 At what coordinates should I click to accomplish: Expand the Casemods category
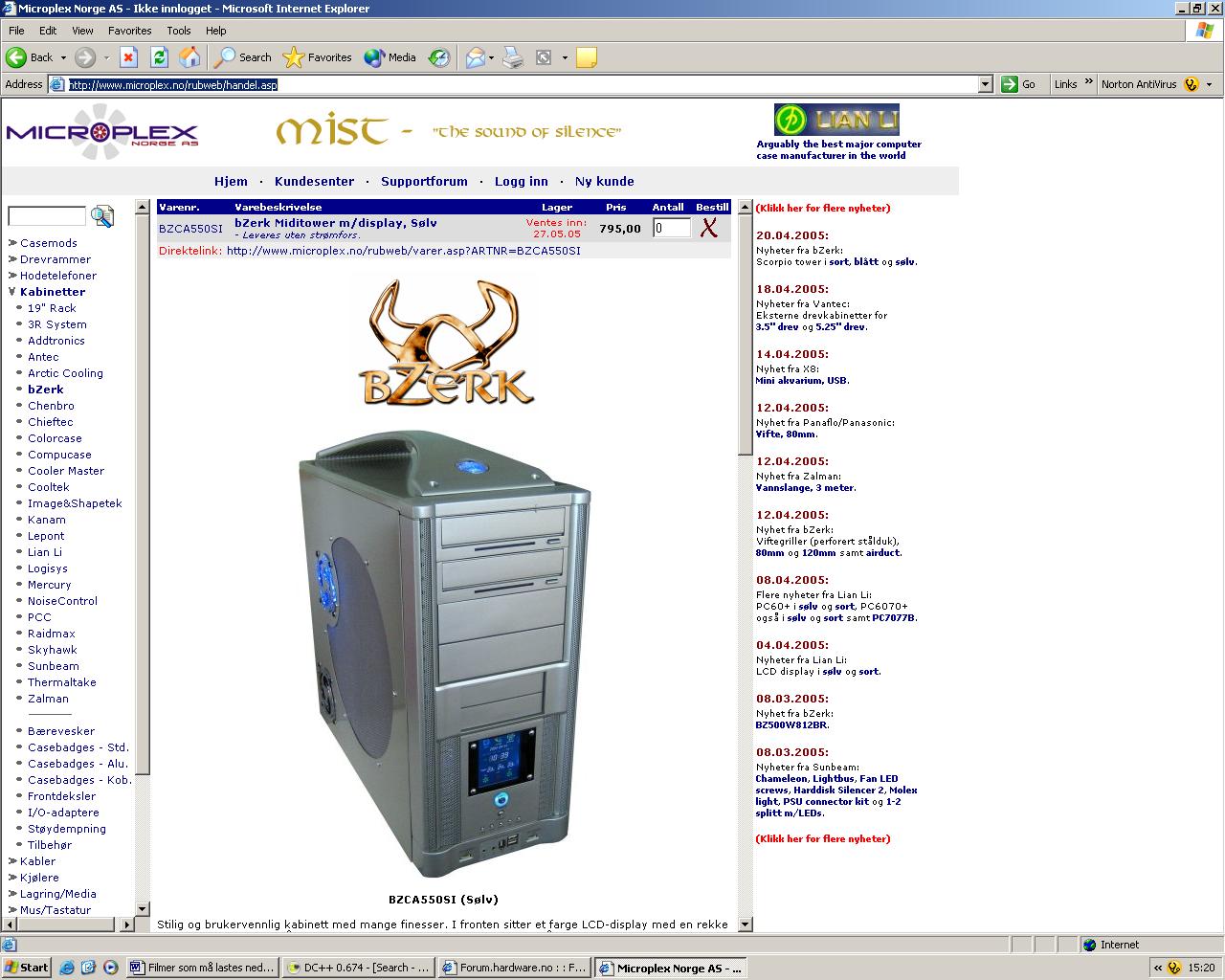click(12, 243)
